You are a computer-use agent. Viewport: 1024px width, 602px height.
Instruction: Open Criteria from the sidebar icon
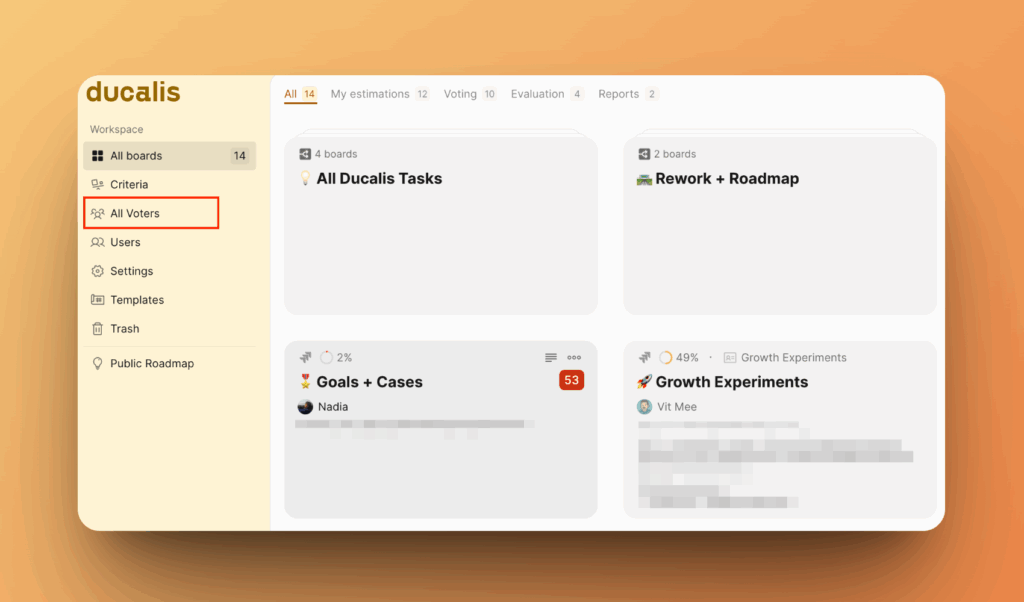[97, 185]
